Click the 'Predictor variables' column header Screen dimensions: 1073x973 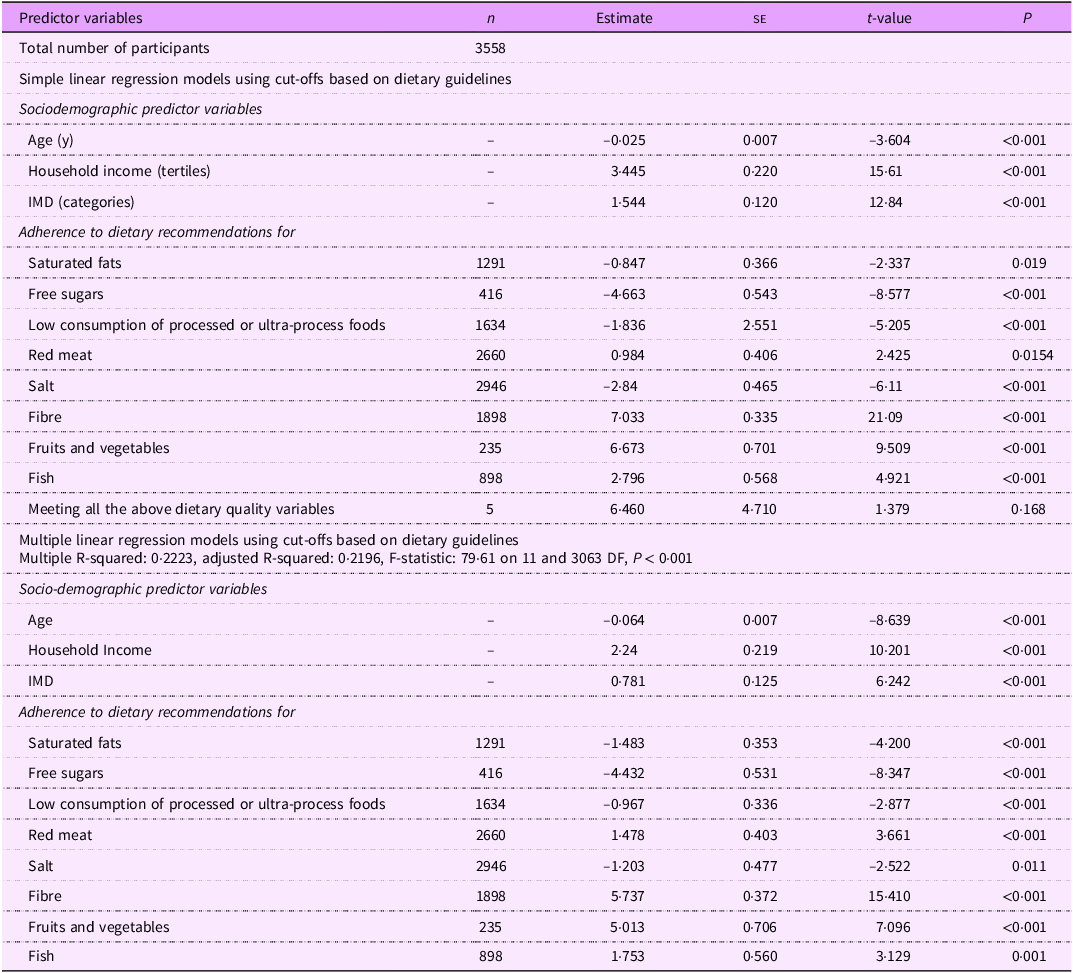[81, 18]
